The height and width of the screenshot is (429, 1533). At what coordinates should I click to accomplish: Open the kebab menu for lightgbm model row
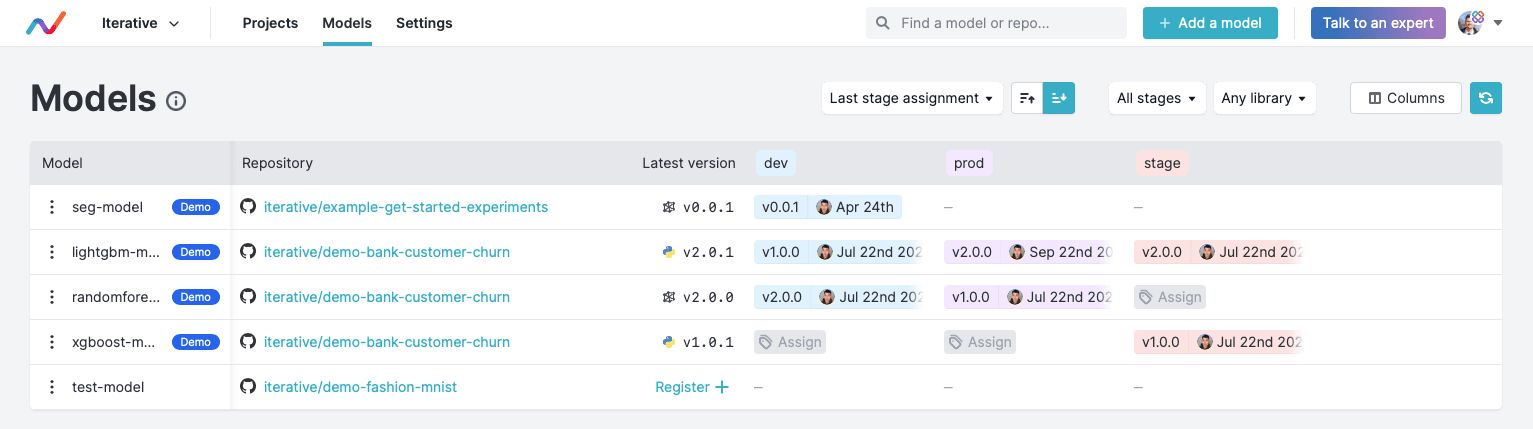pos(52,252)
